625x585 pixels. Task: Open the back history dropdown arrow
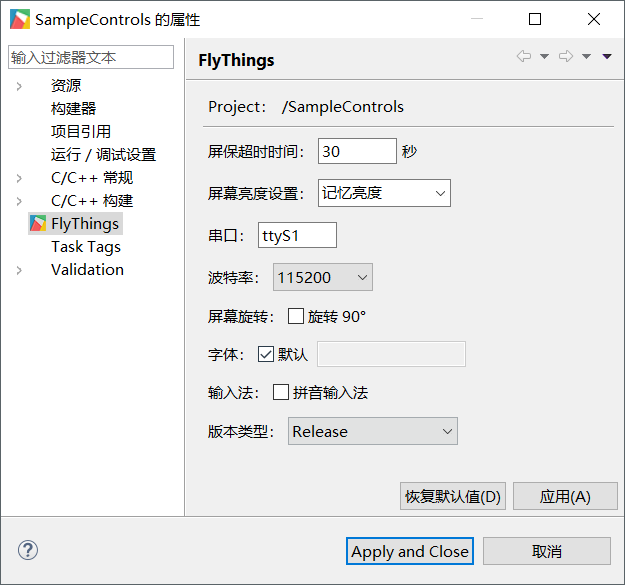(x=544, y=57)
